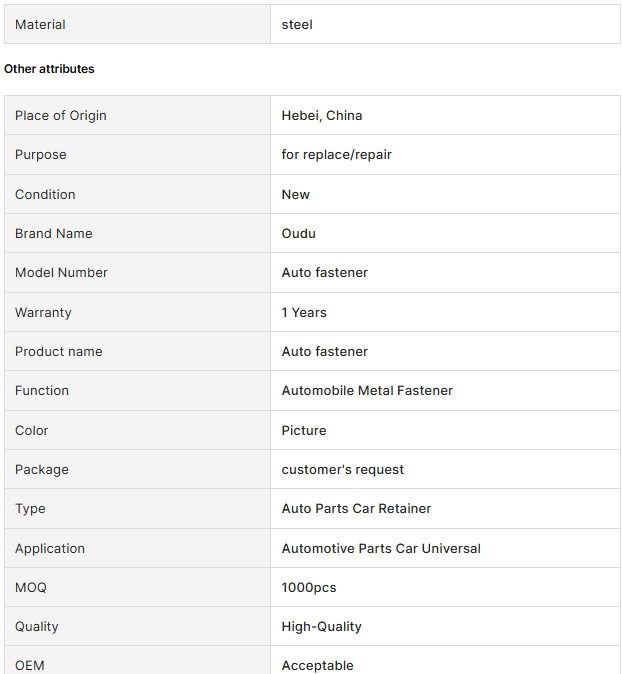The width and height of the screenshot is (622, 674).
Task: Click the Color value 'Picture'
Action: tap(304, 430)
